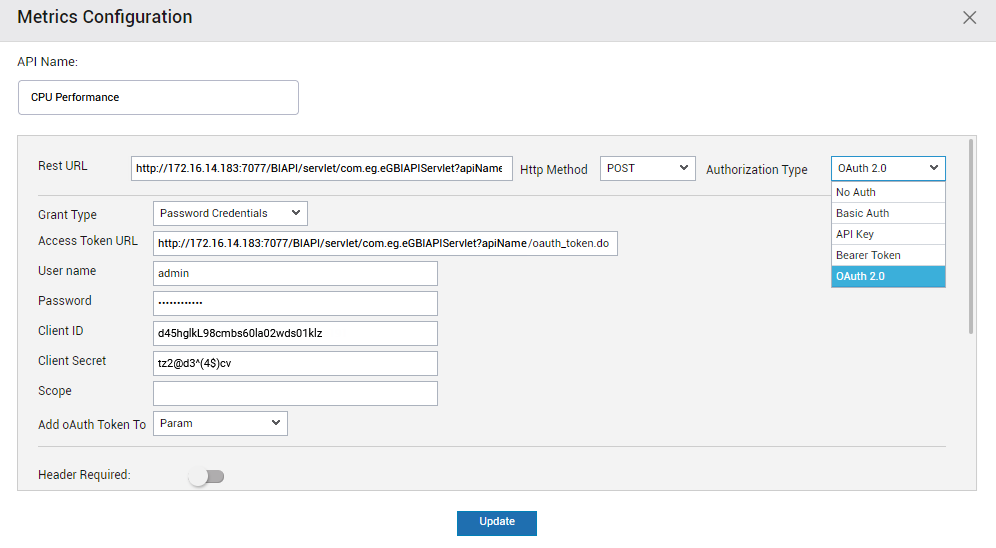Collapse the Authorization Type dropdown
Image resolution: width=996 pixels, height=548 pixels.
[888, 168]
